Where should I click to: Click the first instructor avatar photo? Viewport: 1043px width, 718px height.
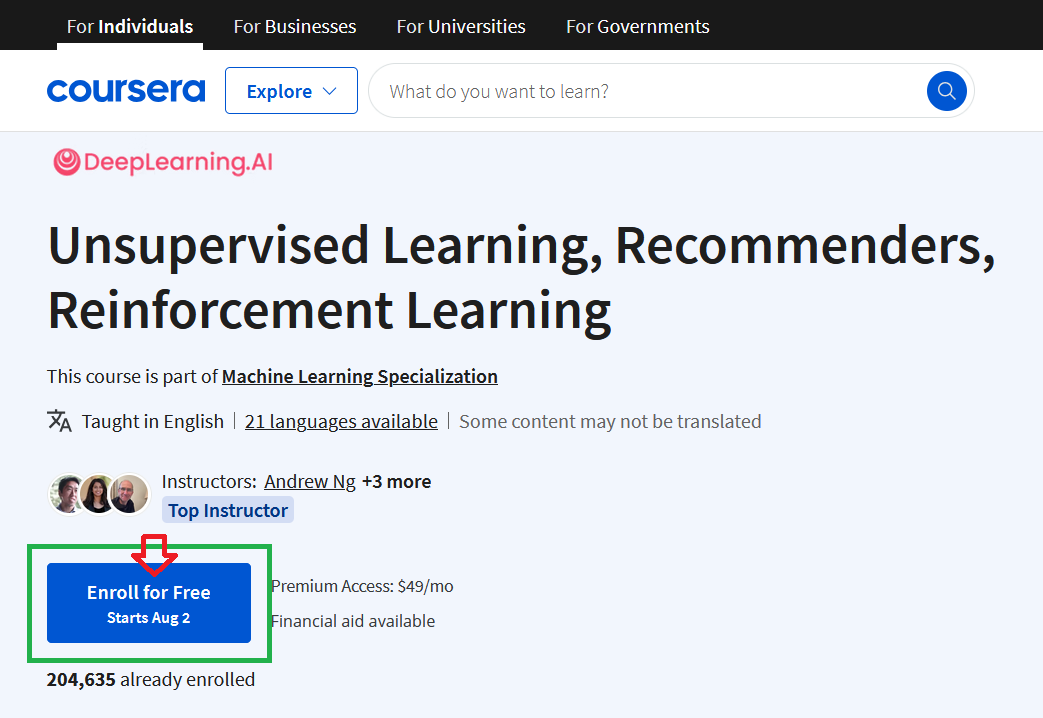[x=67, y=494]
